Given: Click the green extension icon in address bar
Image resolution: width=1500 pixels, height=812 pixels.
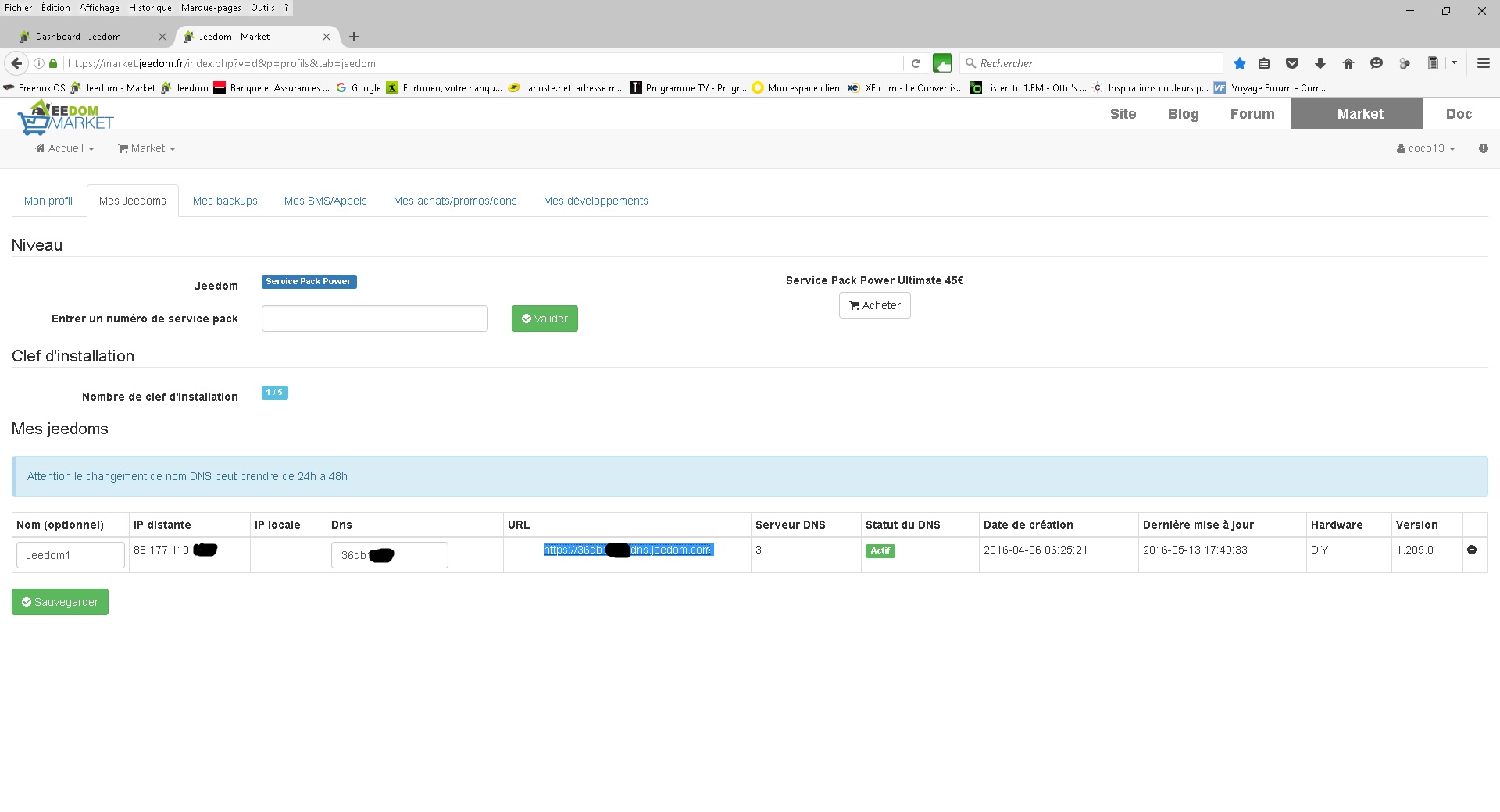Looking at the screenshot, I should coord(942,63).
